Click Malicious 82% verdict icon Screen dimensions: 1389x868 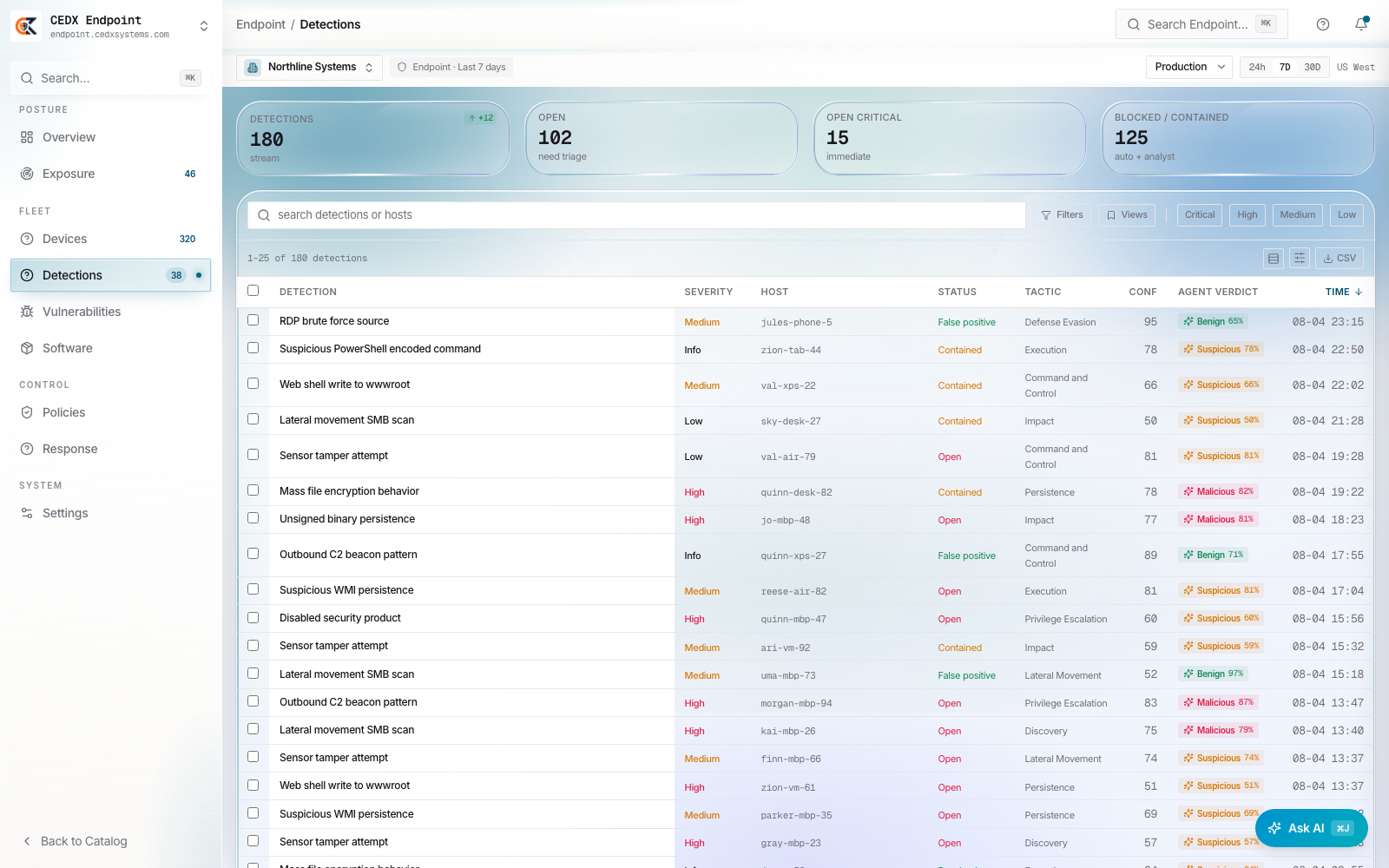click(1188, 491)
